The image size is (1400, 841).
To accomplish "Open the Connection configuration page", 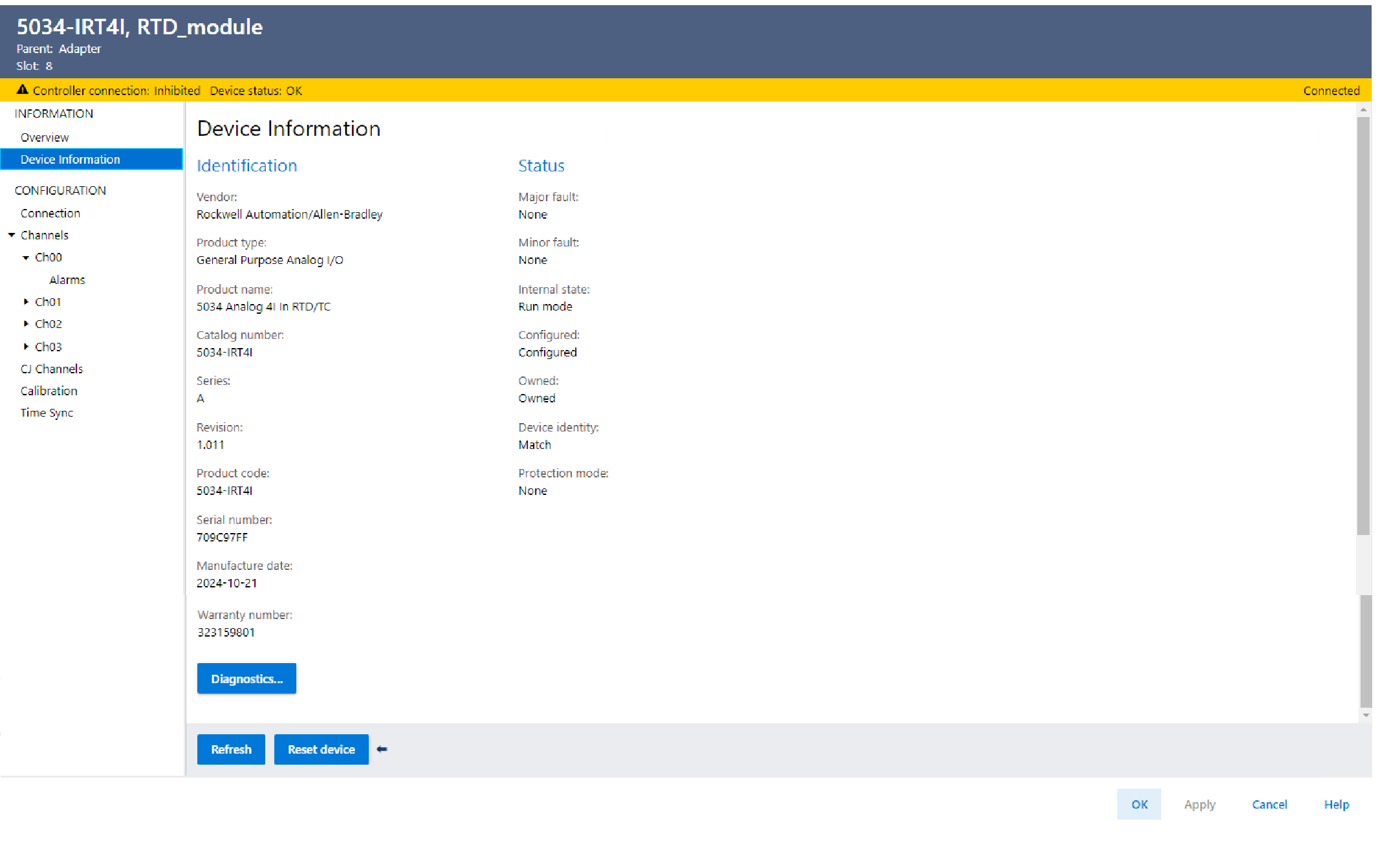I will (x=50, y=213).
